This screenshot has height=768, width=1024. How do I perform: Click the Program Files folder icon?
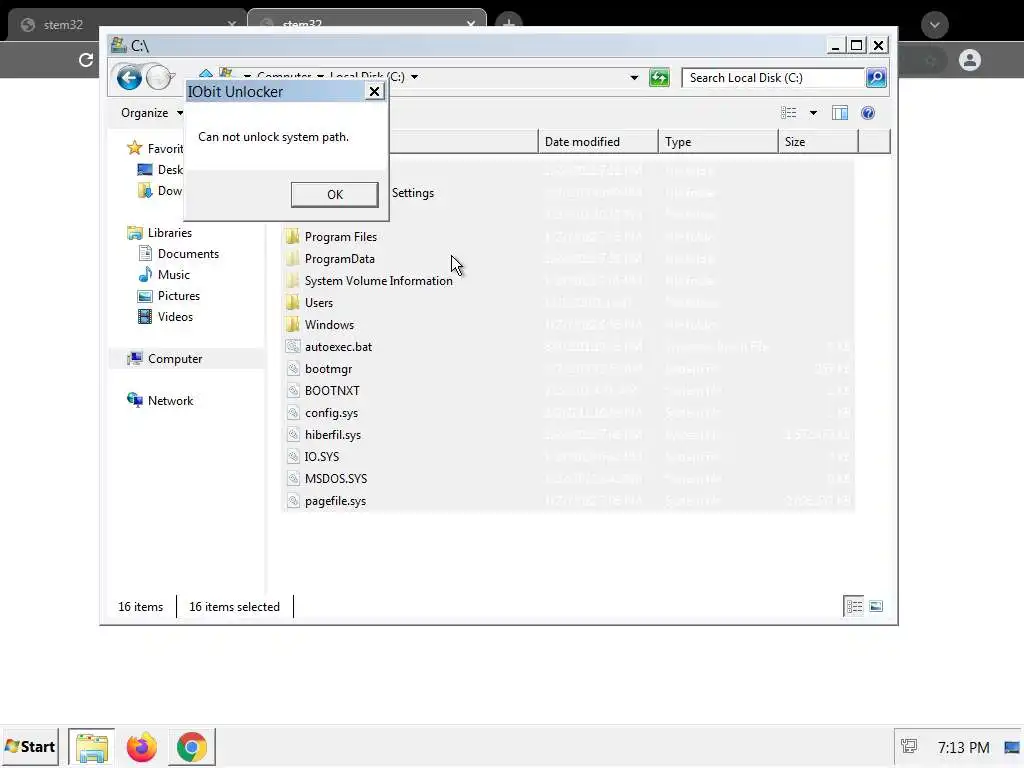pyautogui.click(x=293, y=236)
